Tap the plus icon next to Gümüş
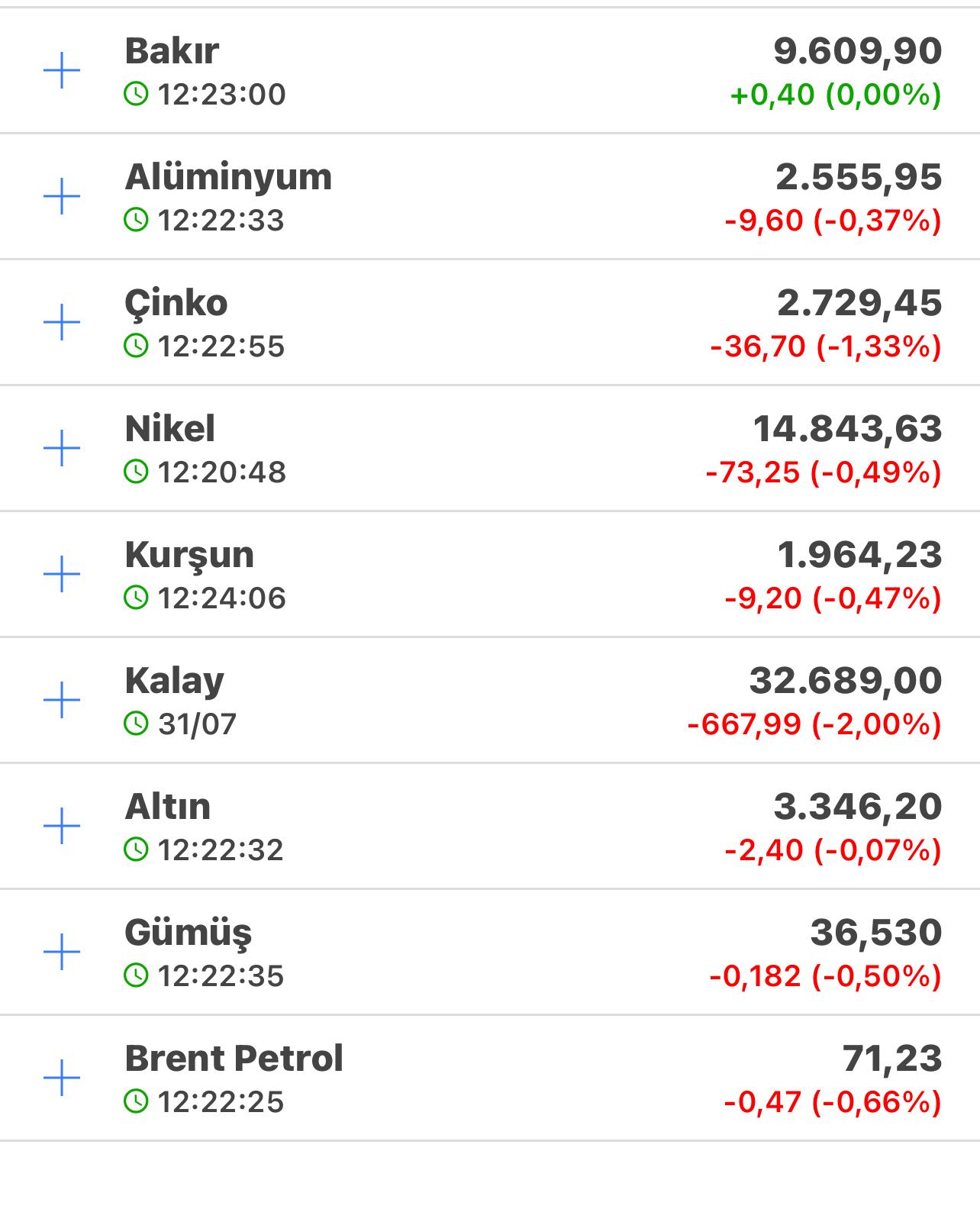This screenshot has height=1209, width=980. coord(62,952)
